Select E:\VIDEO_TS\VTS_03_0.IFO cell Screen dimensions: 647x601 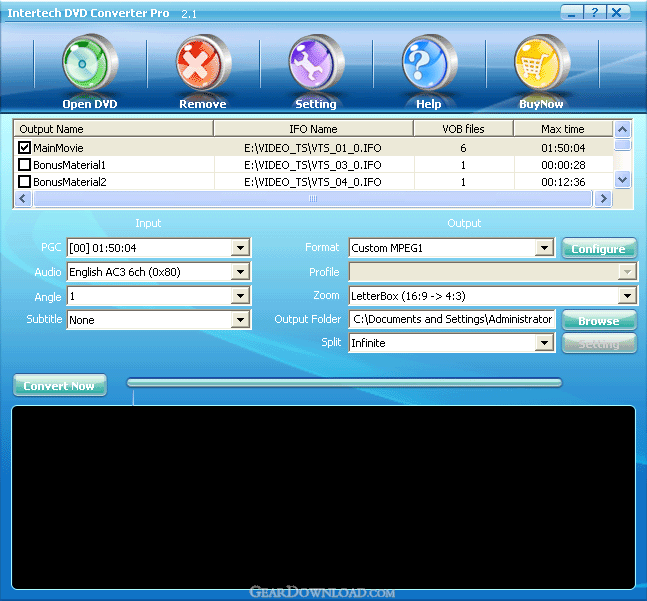point(313,165)
